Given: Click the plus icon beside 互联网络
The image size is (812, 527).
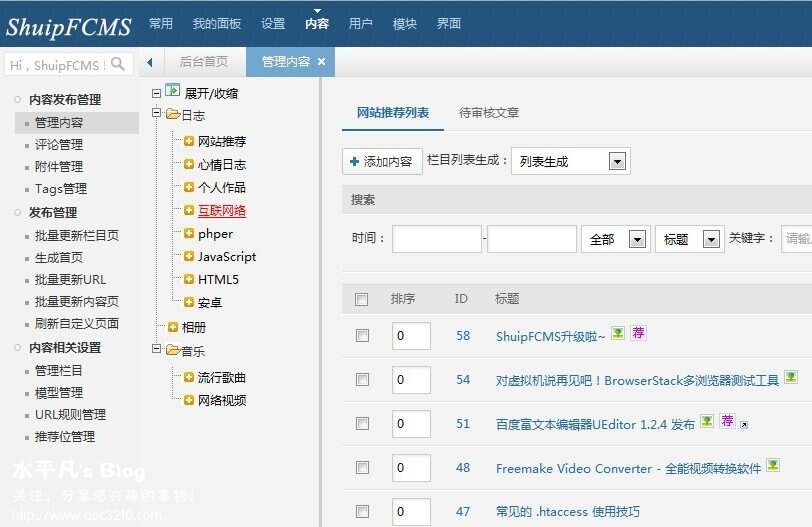Looking at the screenshot, I should [x=189, y=210].
